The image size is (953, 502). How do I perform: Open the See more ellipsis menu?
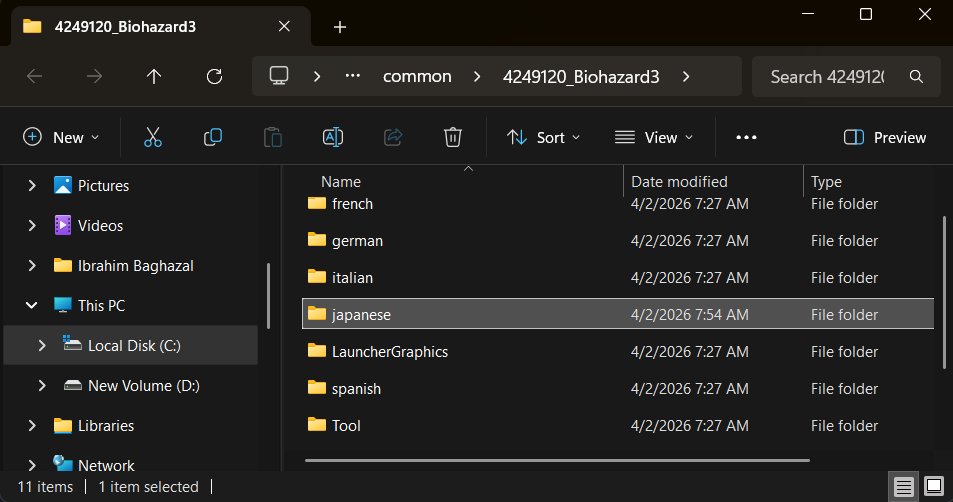(x=746, y=137)
